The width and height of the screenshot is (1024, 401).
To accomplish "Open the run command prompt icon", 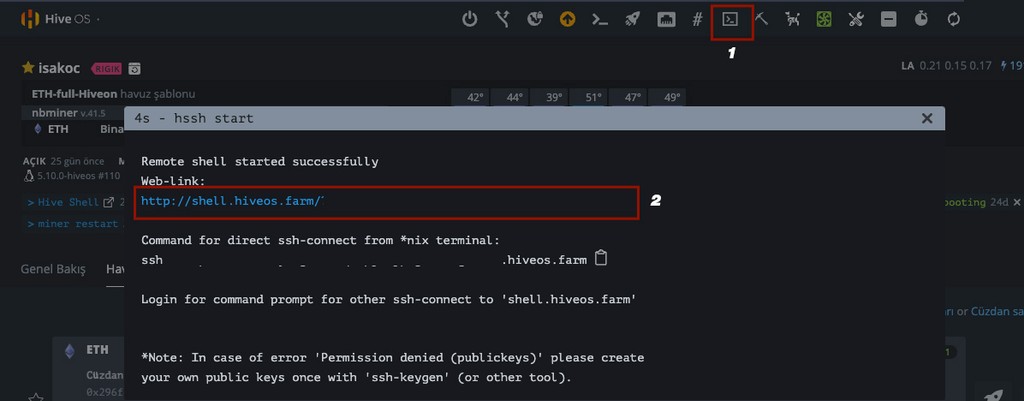I will point(600,19).
